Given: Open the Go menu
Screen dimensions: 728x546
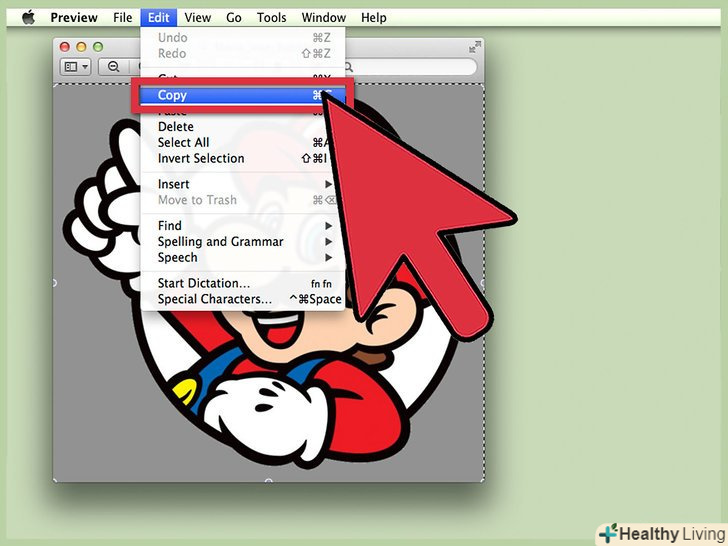Looking at the screenshot, I should point(234,18).
